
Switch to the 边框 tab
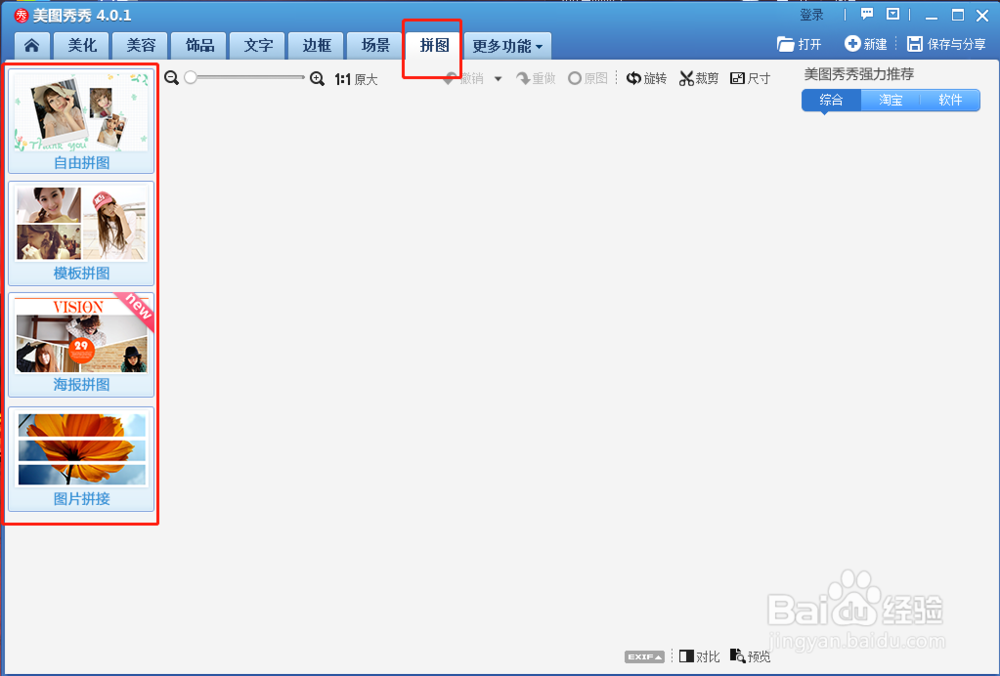[316, 45]
